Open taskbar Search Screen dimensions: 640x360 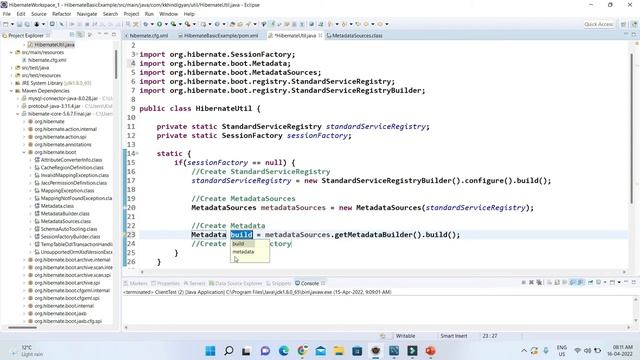pos(229,351)
